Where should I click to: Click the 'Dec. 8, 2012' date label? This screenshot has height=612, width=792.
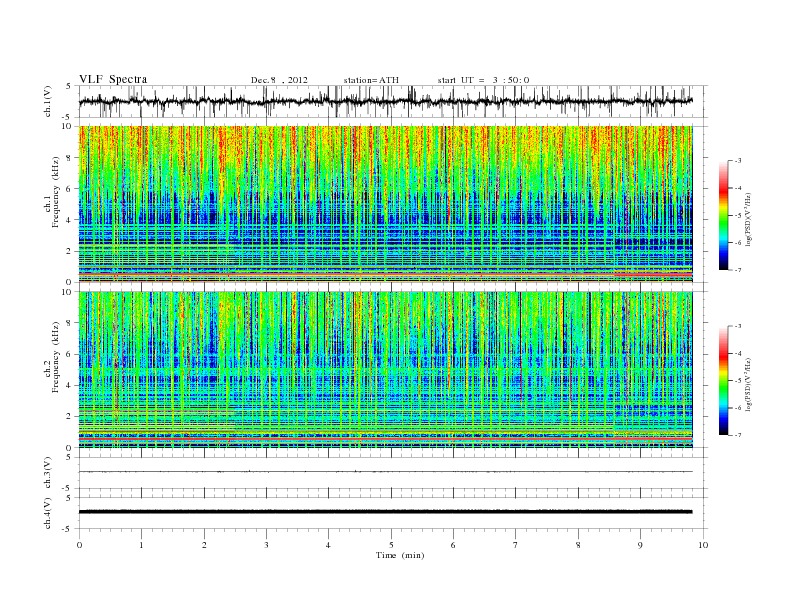tap(279, 80)
